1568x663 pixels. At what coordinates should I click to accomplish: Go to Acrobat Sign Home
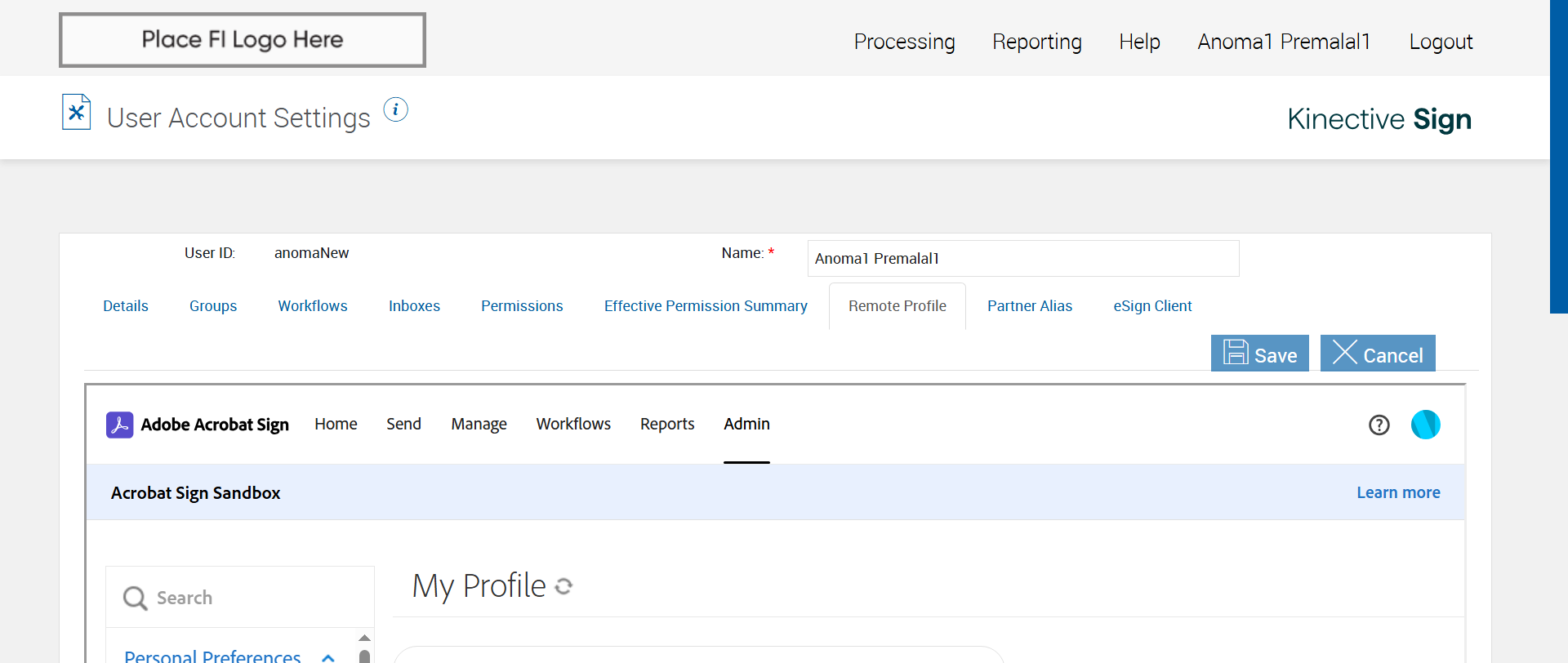[336, 425]
